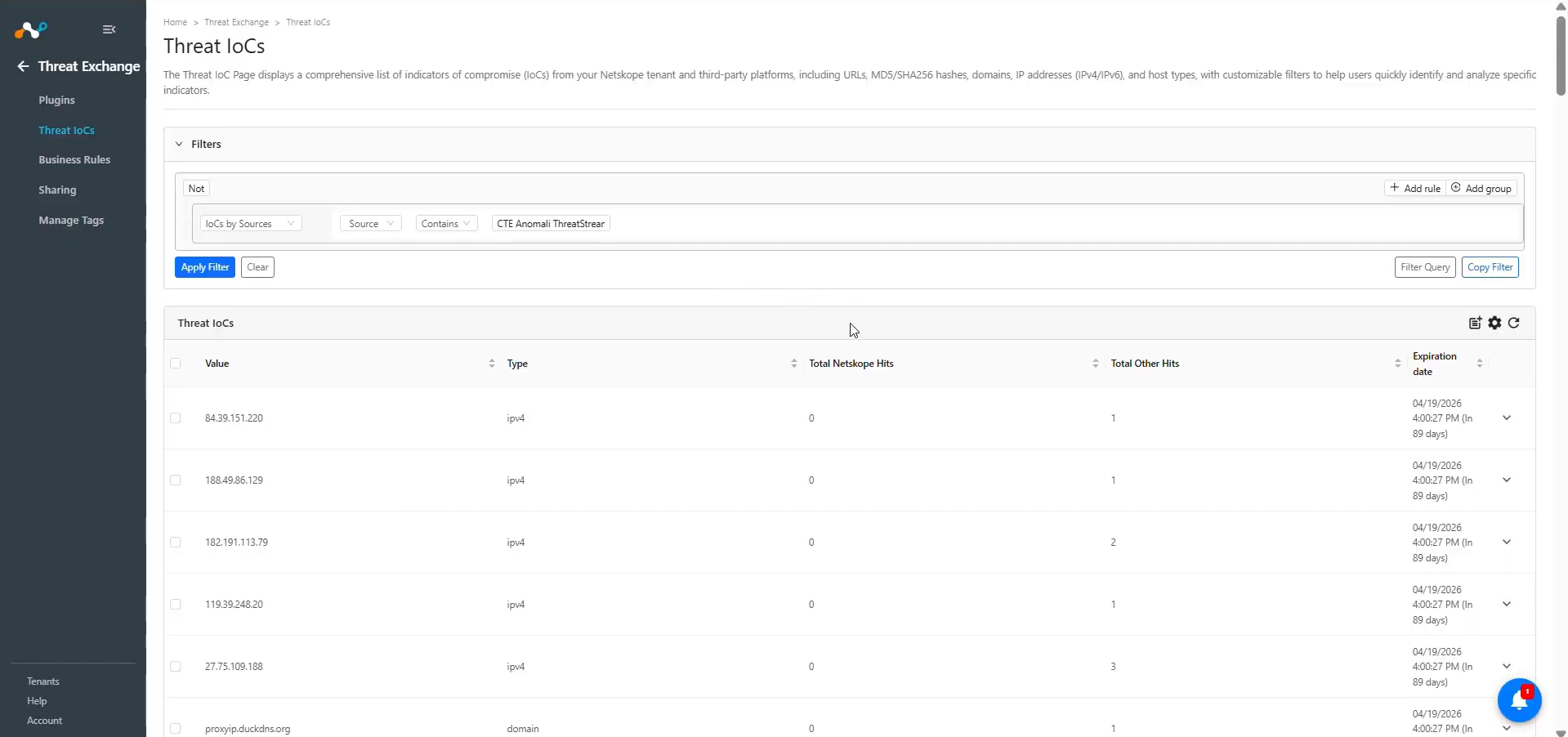
Task: Click the Netskope logo icon
Action: point(31,30)
